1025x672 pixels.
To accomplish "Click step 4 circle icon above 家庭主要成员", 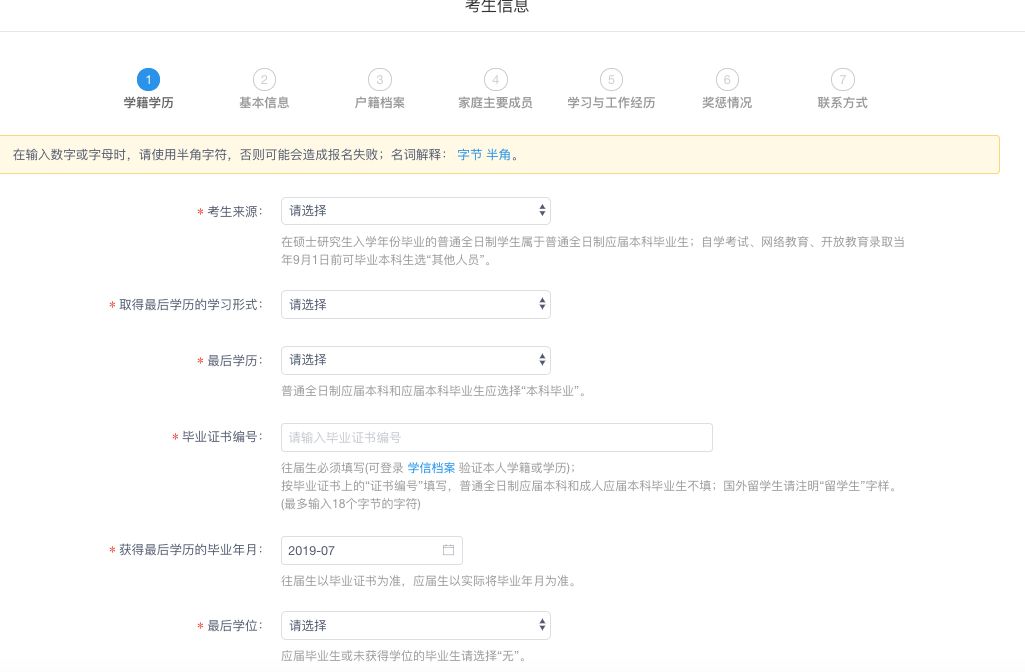I will [495, 80].
